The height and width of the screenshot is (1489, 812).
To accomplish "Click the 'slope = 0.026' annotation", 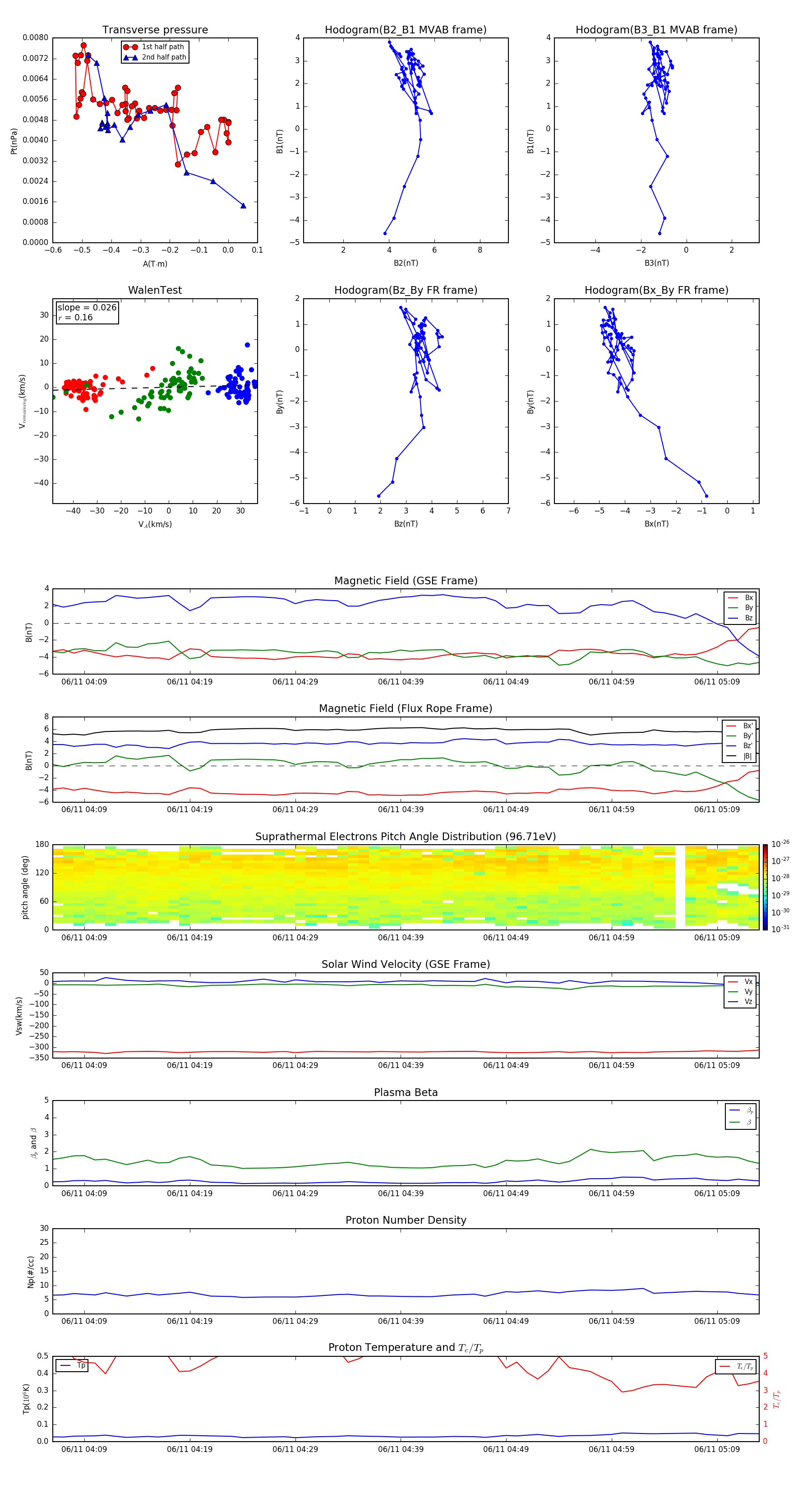I will pyautogui.click(x=87, y=308).
